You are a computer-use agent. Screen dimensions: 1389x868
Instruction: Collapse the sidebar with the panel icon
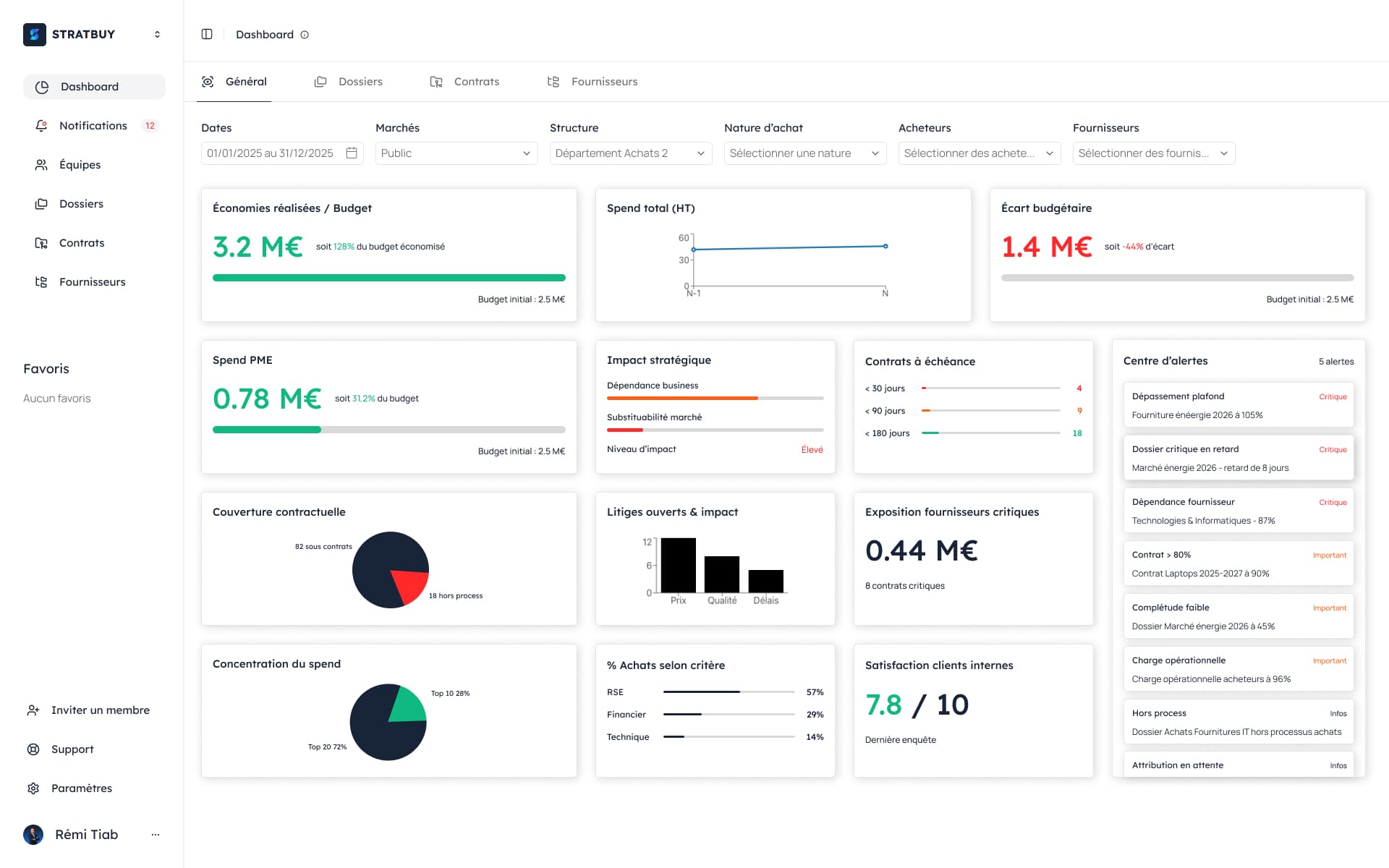point(208,34)
